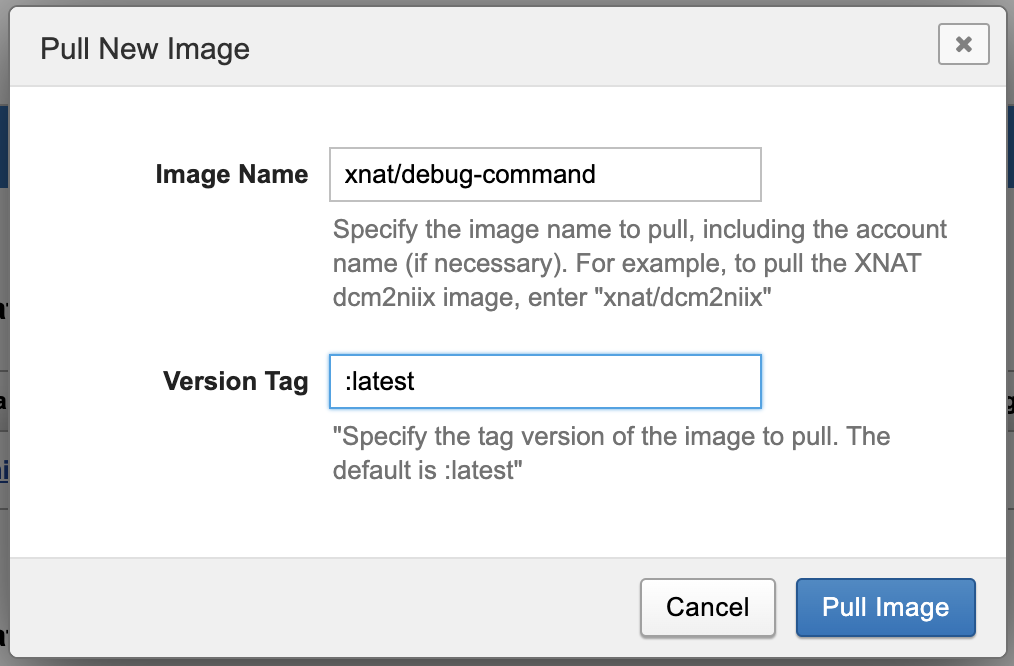The height and width of the screenshot is (666, 1014).
Task: Click the "Version Tag" field label
Action: [x=236, y=381]
